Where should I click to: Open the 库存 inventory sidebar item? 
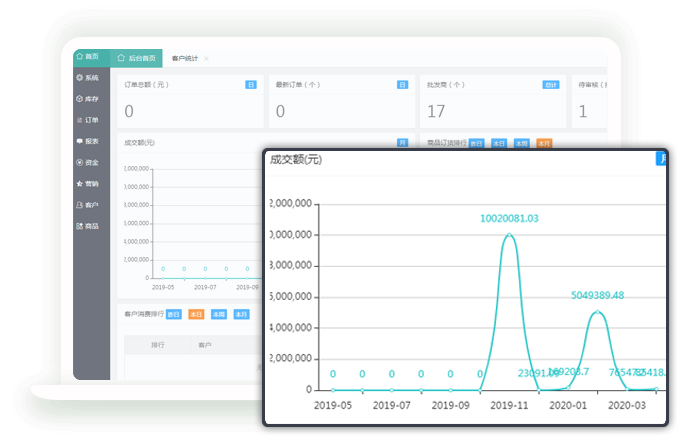point(88,99)
